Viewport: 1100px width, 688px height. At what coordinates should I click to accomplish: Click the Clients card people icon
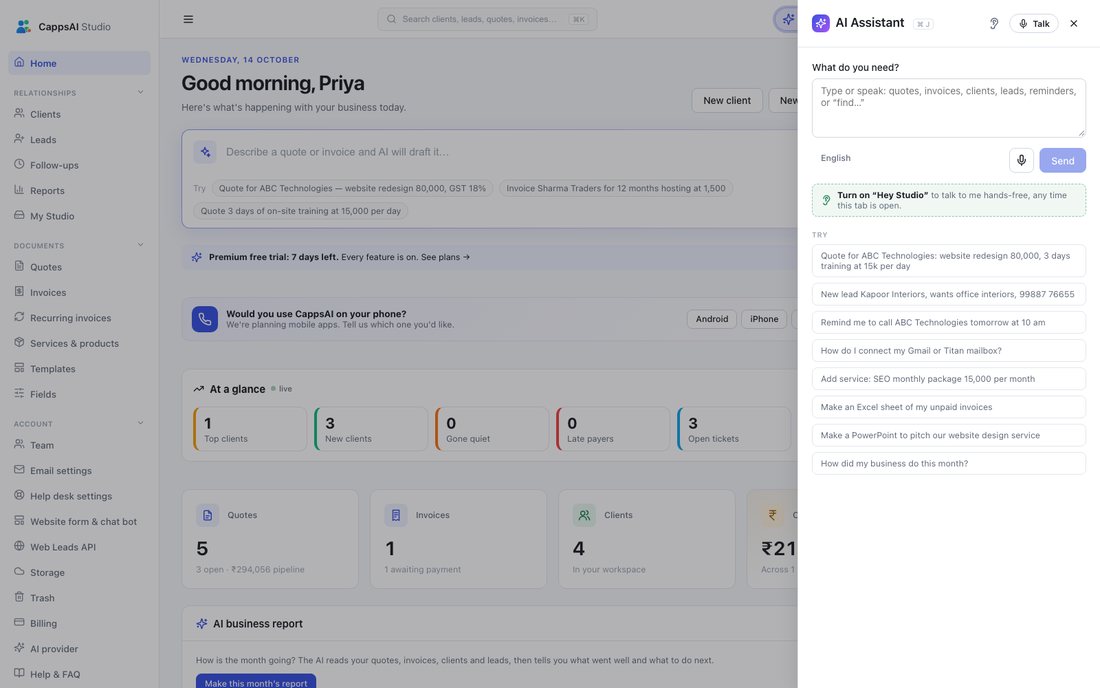click(x=584, y=515)
